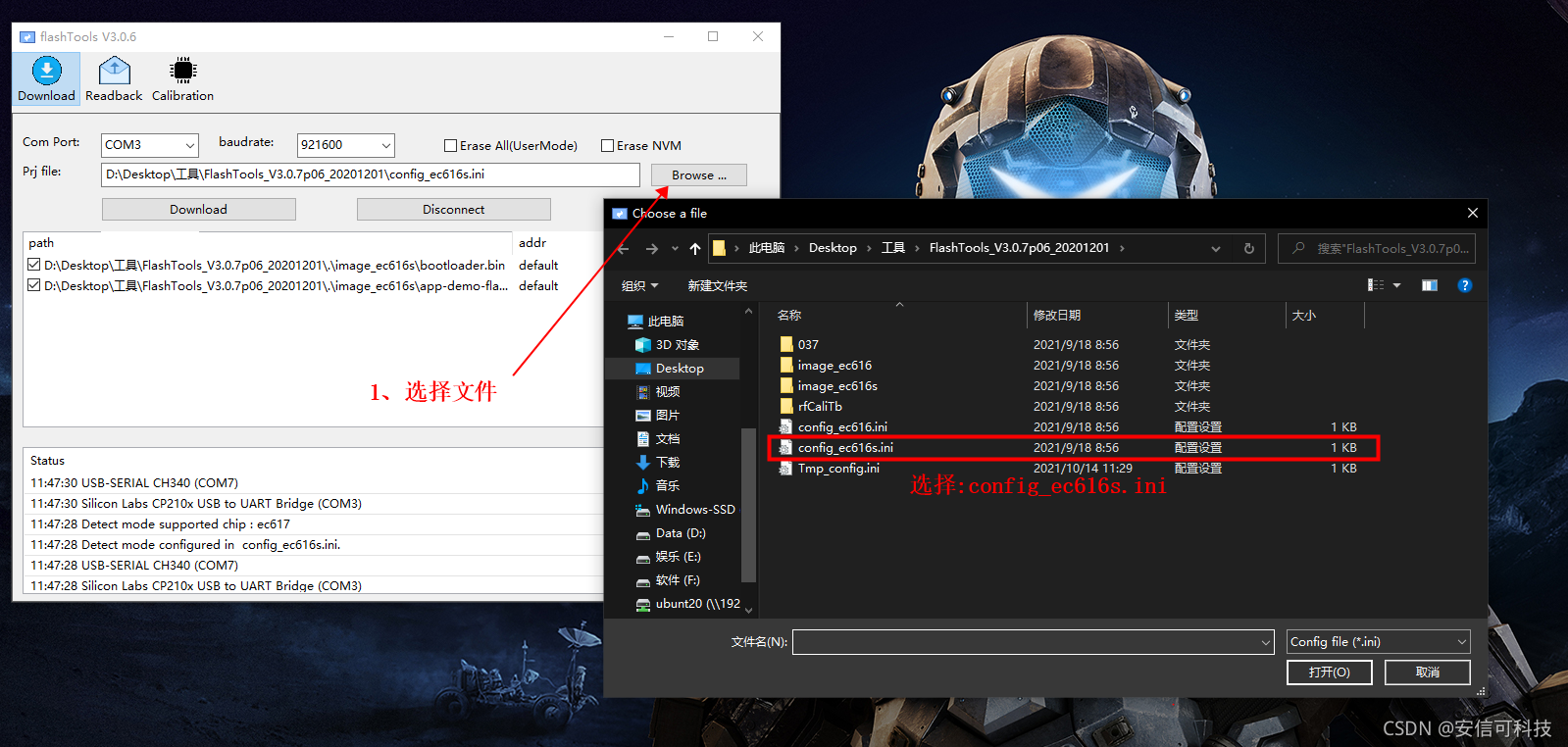Expand the address bar history dropdown

tap(1216, 249)
